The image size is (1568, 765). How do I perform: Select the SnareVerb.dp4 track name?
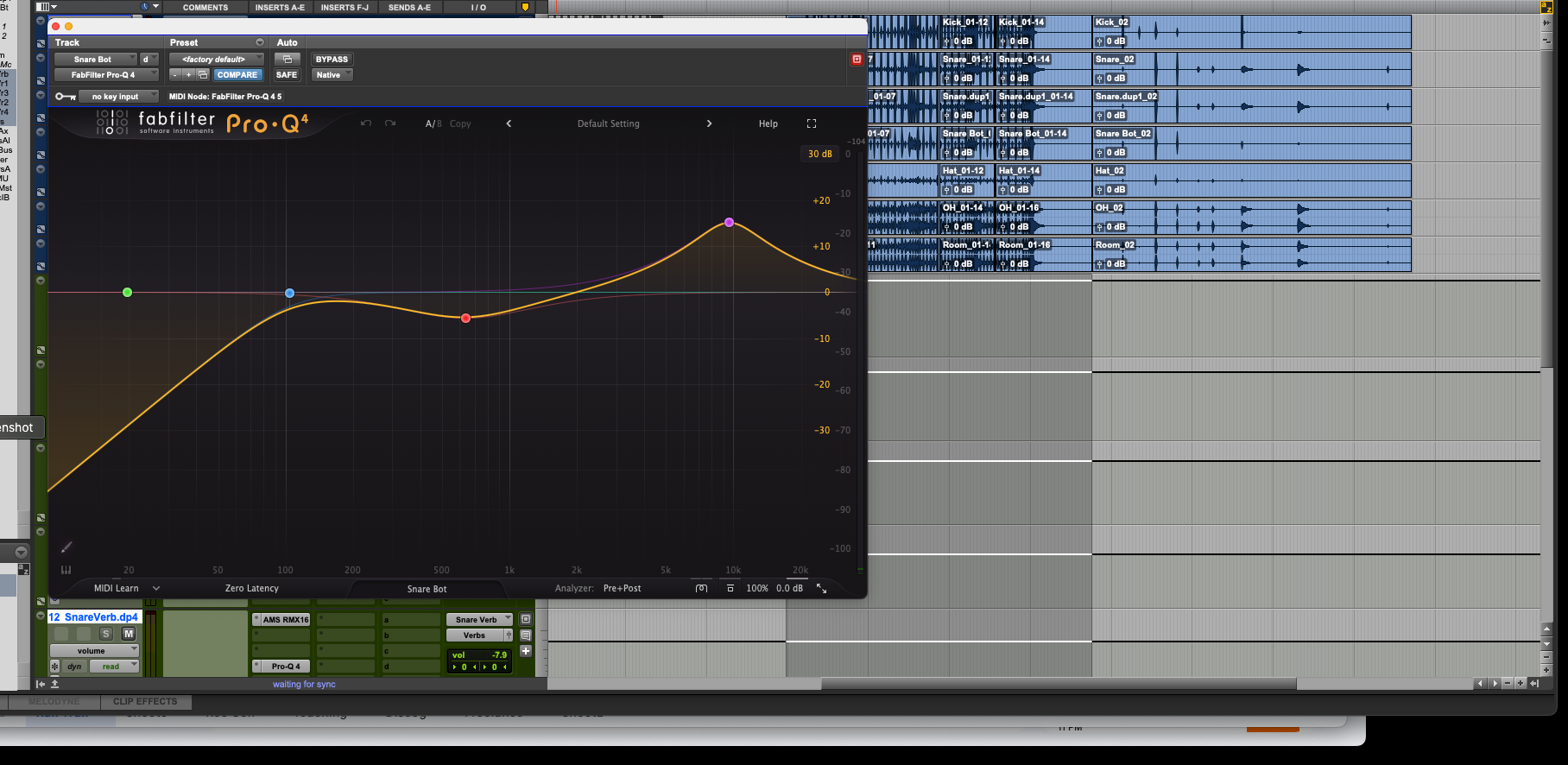[93, 617]
